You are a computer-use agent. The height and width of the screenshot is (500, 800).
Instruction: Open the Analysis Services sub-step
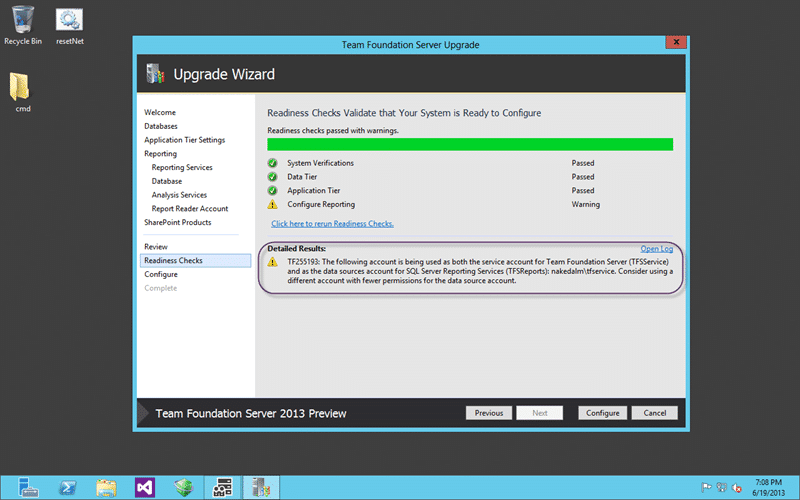pos(179,195)
